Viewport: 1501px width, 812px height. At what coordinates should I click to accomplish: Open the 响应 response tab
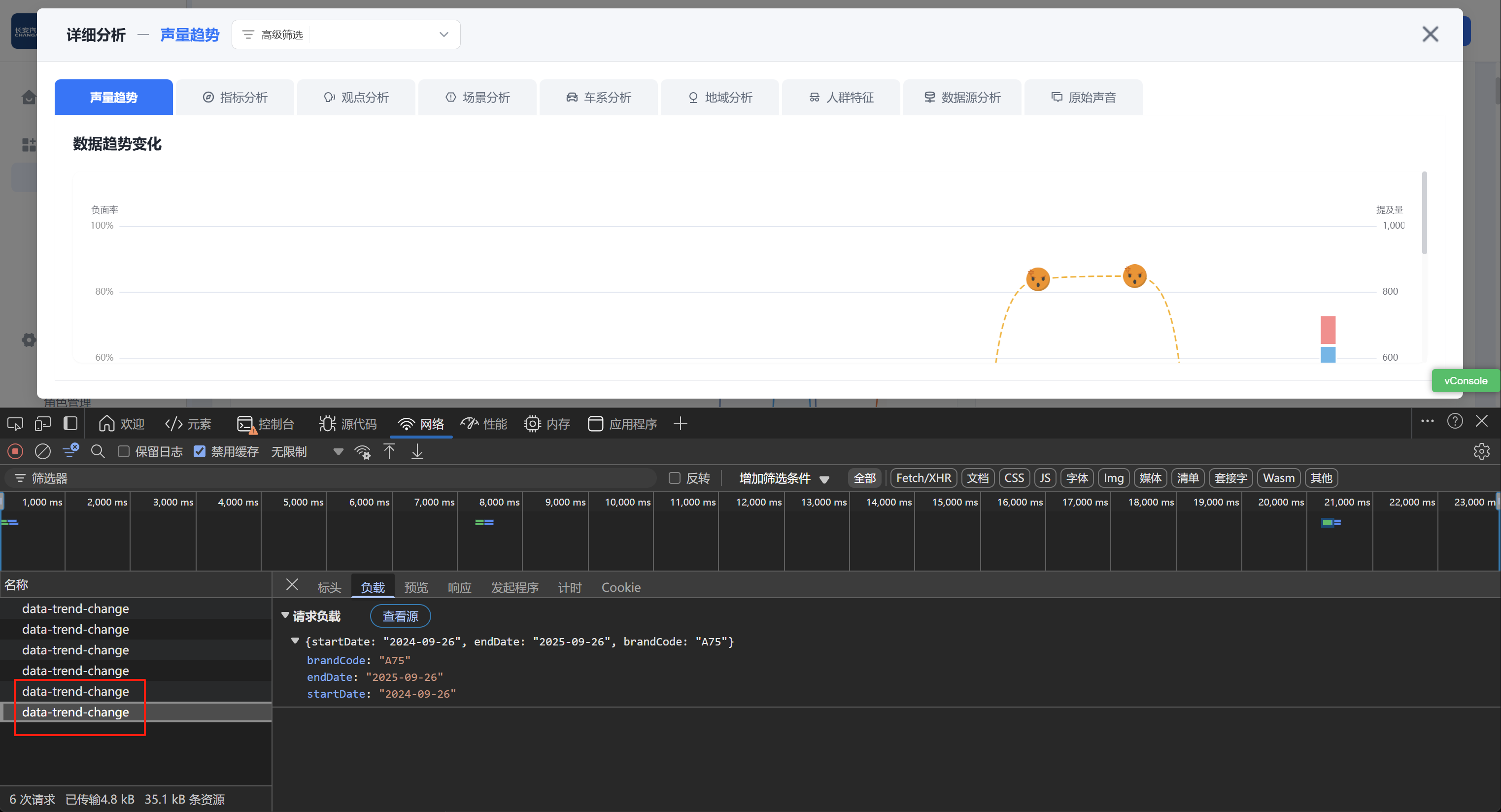pyautogui.click(x=459, y=587)
